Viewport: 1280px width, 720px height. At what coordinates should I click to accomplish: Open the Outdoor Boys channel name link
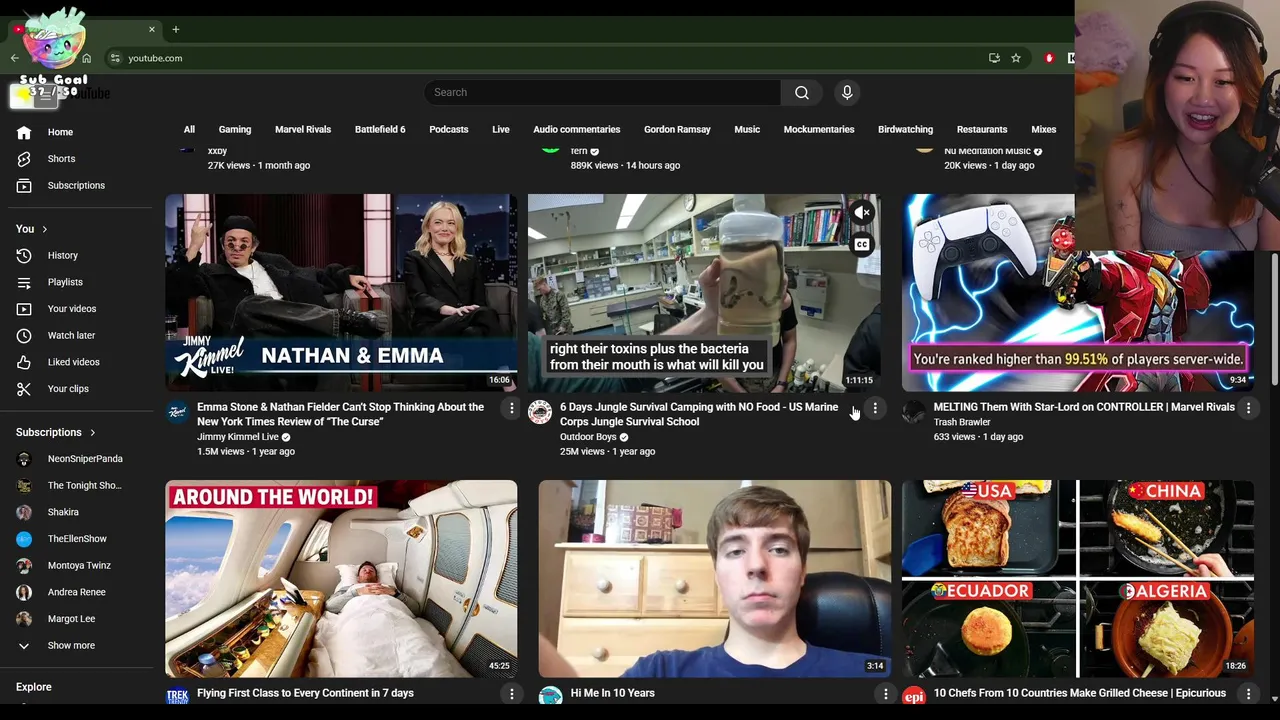click(588, 437)
